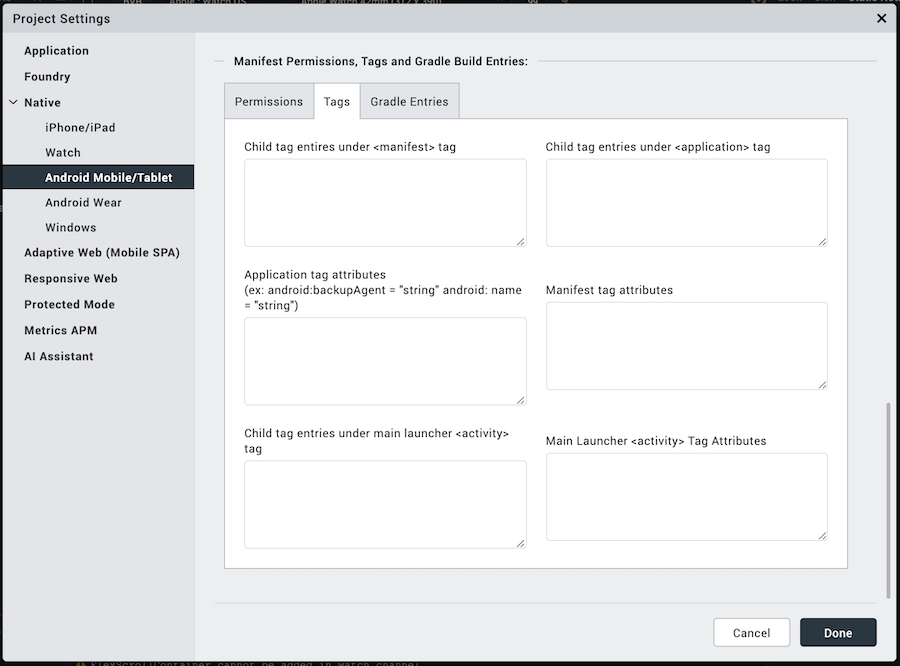This screenshot has width=900, height=666.
Task: Close the Project Settings dialog
Action: point(881,18)
